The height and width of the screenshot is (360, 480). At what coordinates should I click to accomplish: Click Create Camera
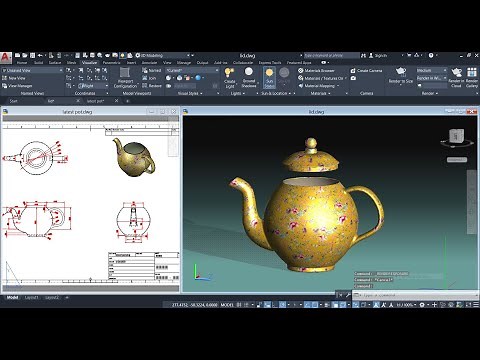366,70
